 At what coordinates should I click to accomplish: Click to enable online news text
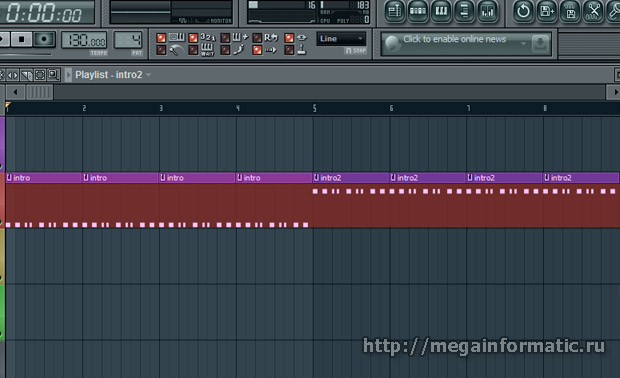454,39
